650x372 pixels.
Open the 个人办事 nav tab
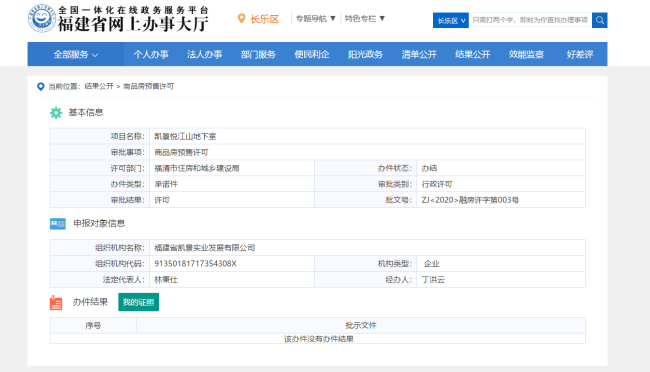coord(151,54)
